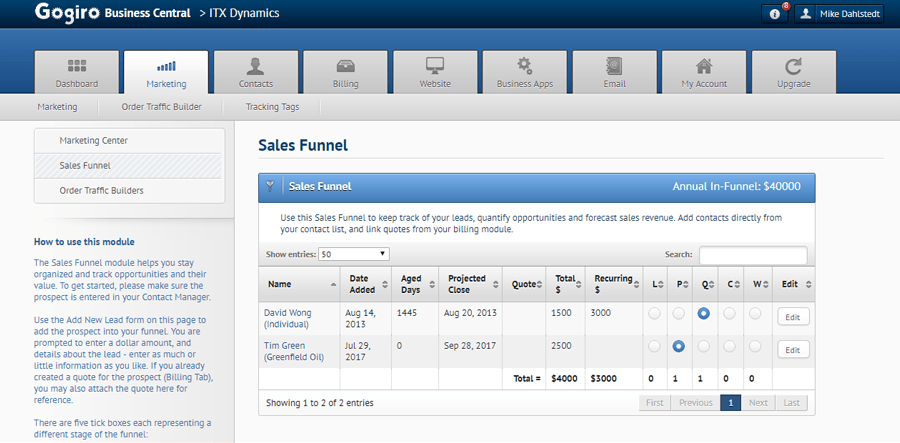Screen dimensions: 900x443
Task: Open the Order Traffic Builder submenu tab
Action: point(161,106)
